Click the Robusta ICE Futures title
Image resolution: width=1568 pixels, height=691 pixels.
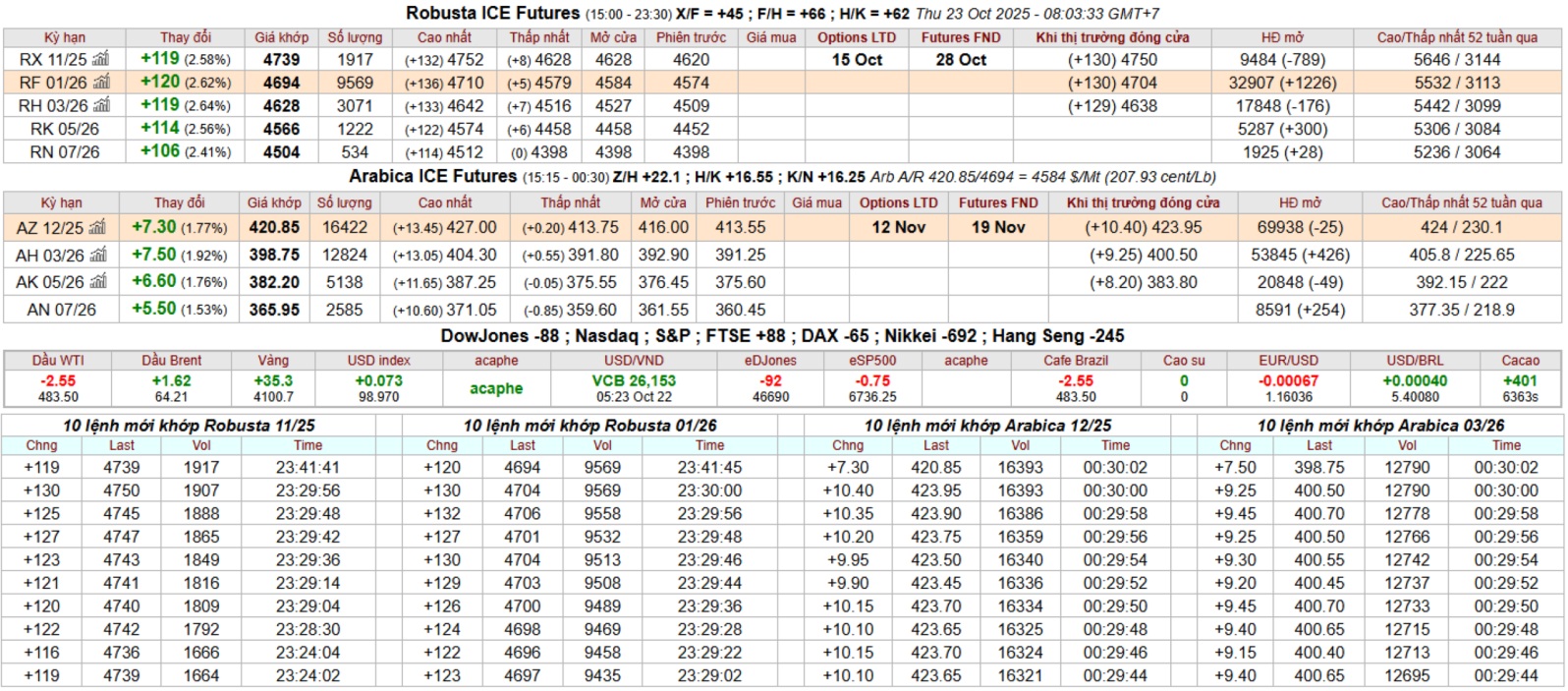[x=493, y=13]
